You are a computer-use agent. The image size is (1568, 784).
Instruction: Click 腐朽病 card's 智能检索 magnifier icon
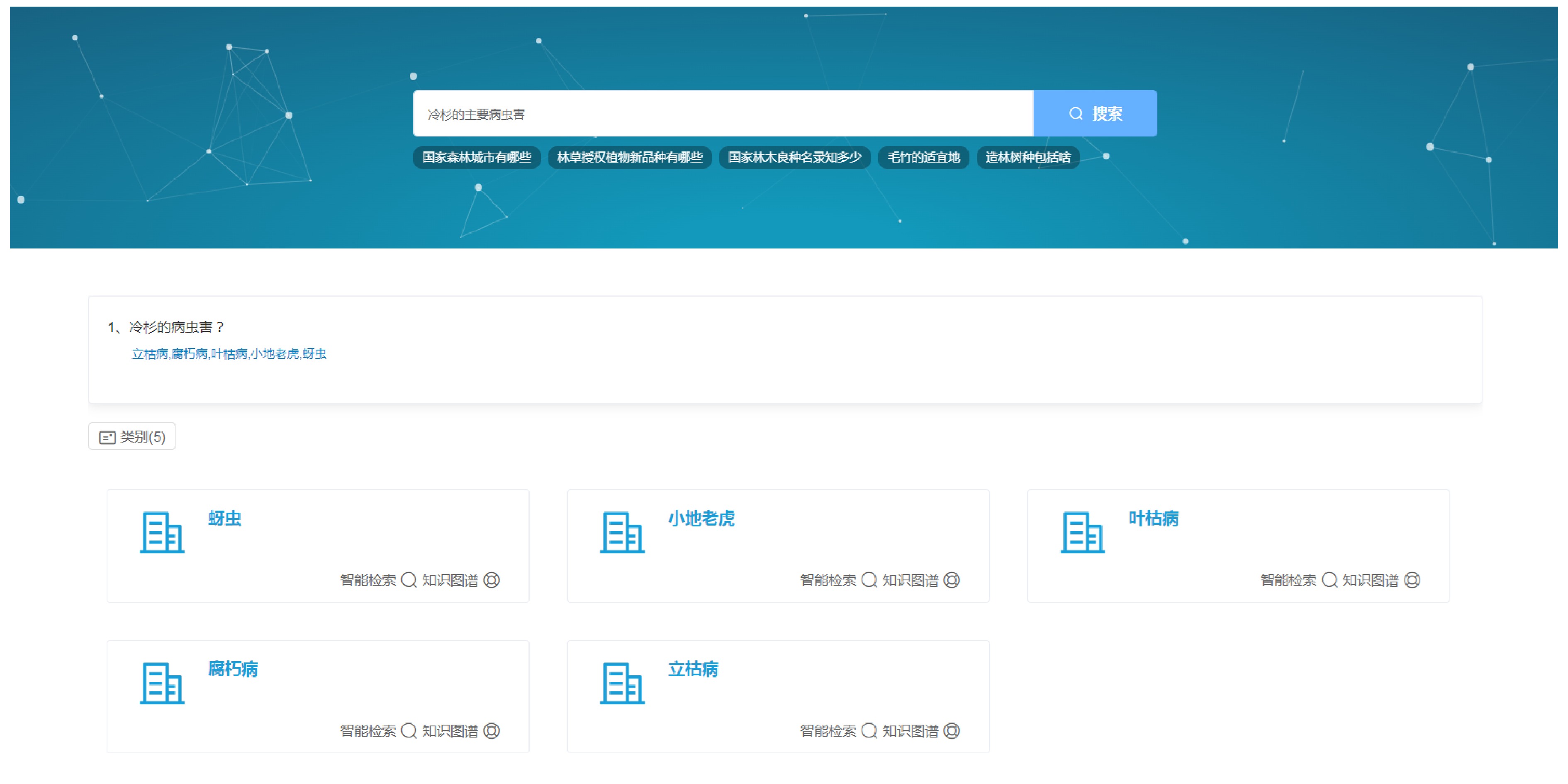pyautogui.click(x=409, y=730)
